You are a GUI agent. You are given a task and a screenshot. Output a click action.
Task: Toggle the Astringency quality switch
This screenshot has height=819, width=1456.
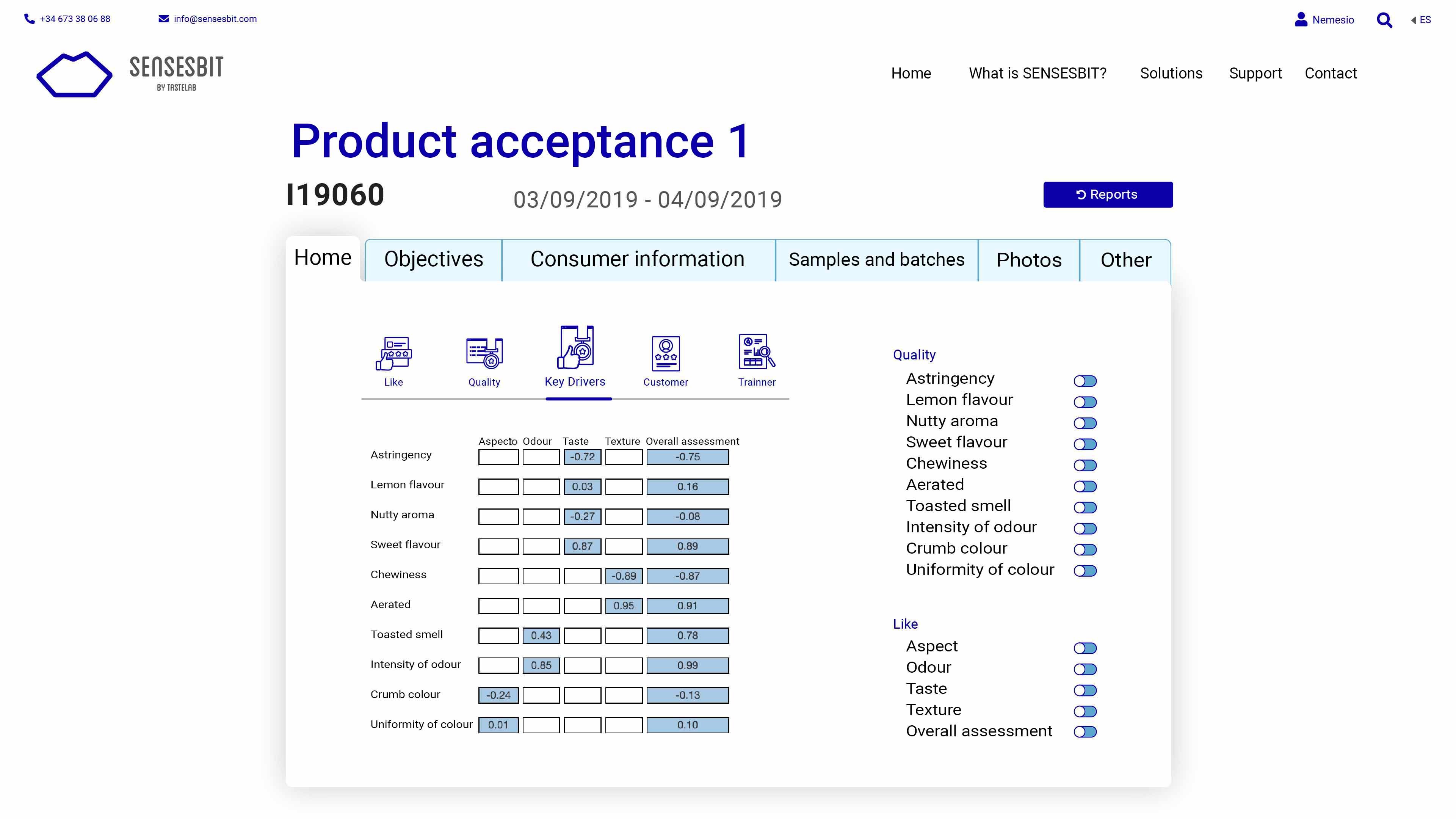tap(1085, 381)
